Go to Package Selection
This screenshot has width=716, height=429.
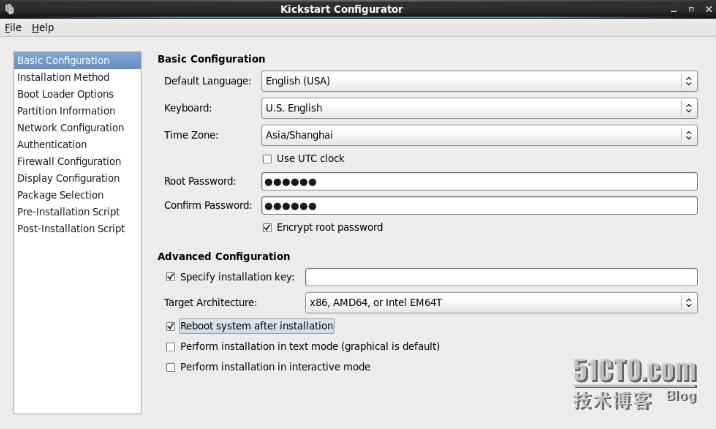pyautogui.click(x=77, y=195)
